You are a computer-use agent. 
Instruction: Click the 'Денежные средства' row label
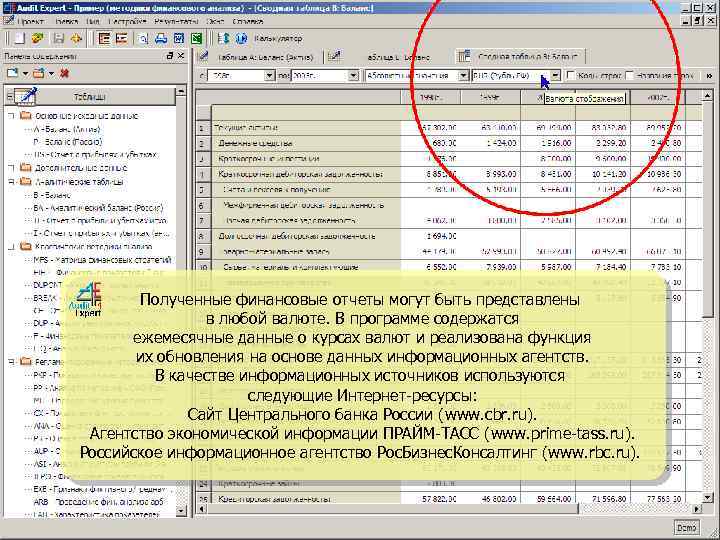(255, 143)
